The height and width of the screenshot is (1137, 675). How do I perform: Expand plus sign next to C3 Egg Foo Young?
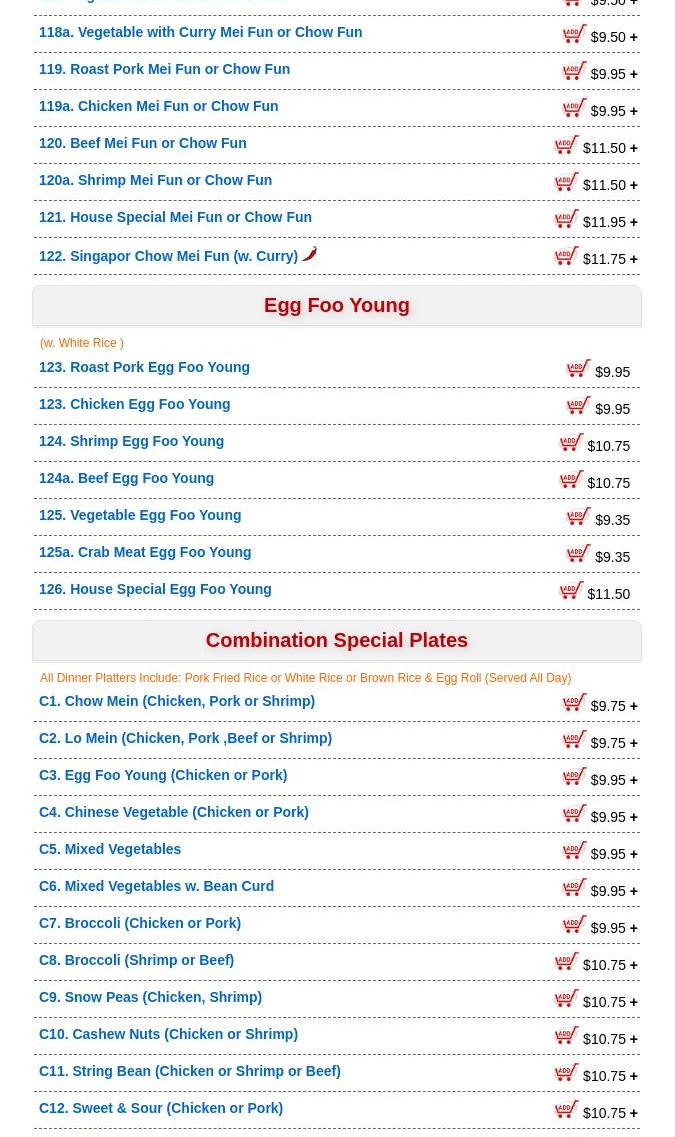click(633, 780)
